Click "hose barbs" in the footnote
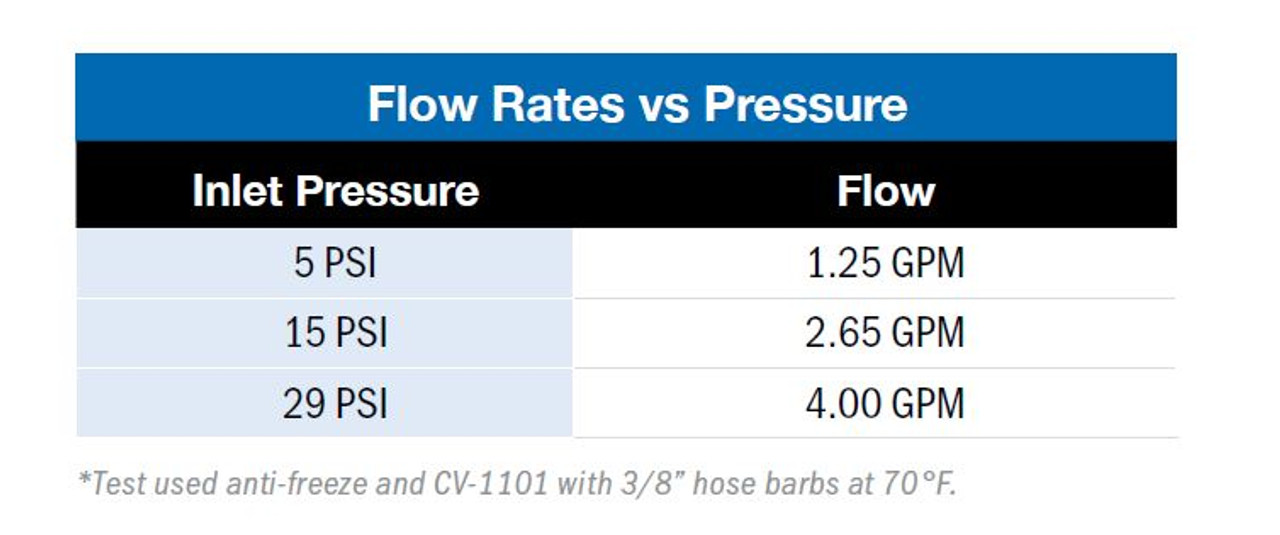1280x535 pixels. coord(762,483)
